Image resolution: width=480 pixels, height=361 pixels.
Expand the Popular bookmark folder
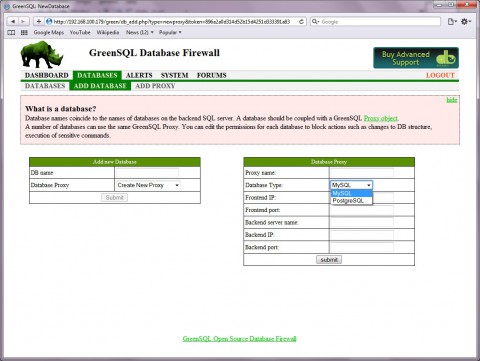(x=170, y=32)
